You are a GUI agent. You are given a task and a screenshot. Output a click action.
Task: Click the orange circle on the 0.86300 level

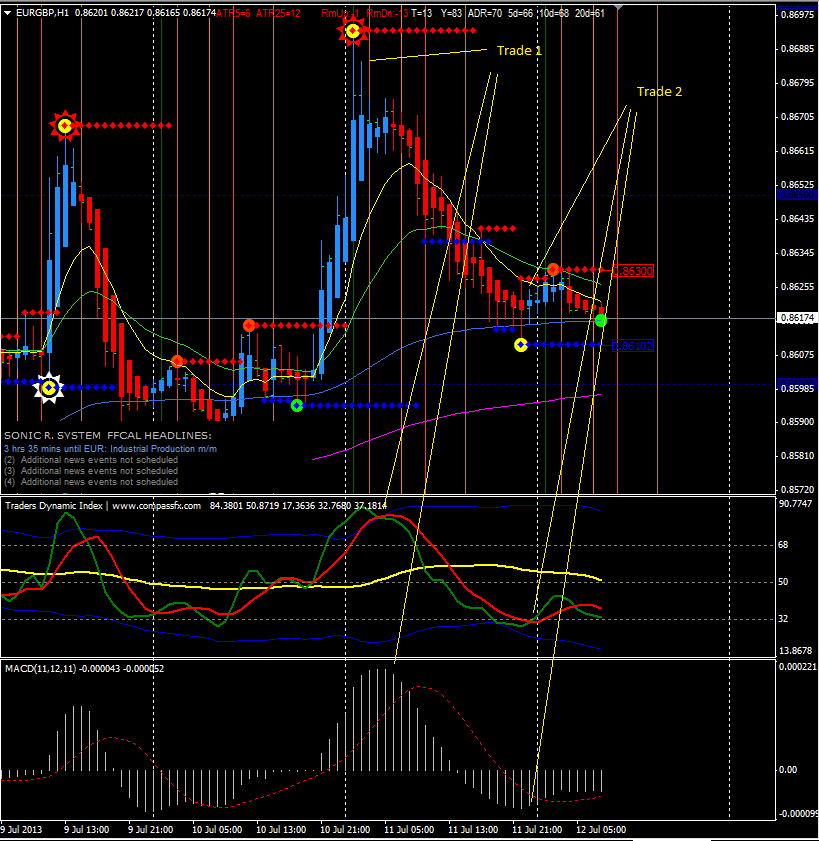click(x=553, y=269)
